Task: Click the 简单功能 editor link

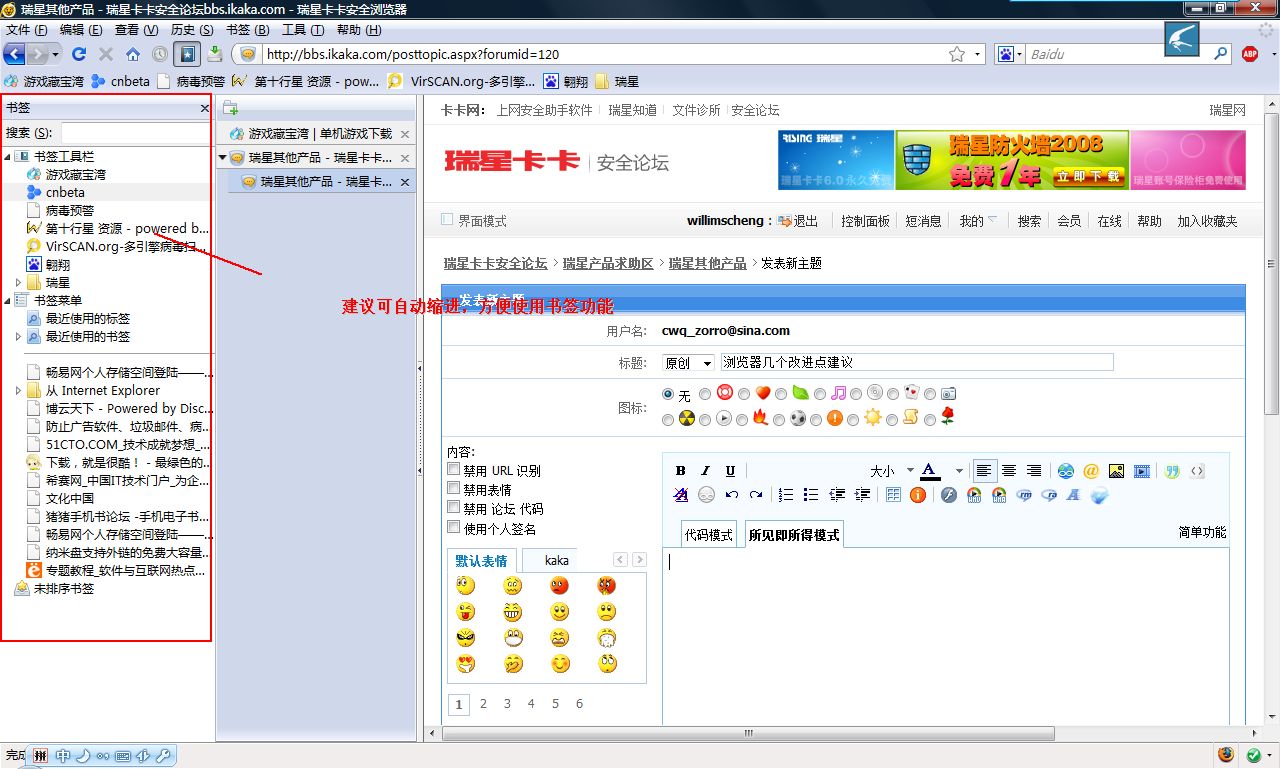Action: click(1202, 532)
